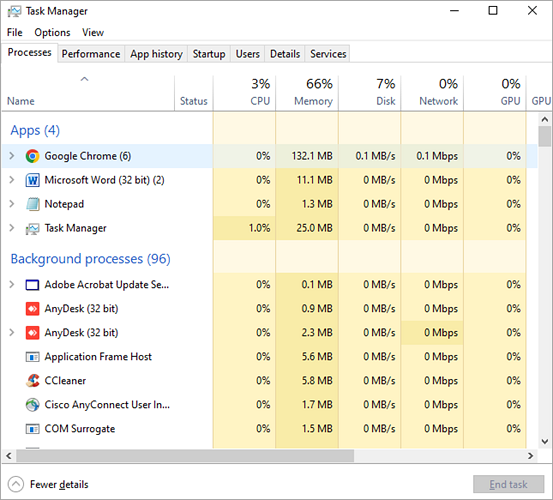Maximize the Task Manager window

(x=493, y=11)
